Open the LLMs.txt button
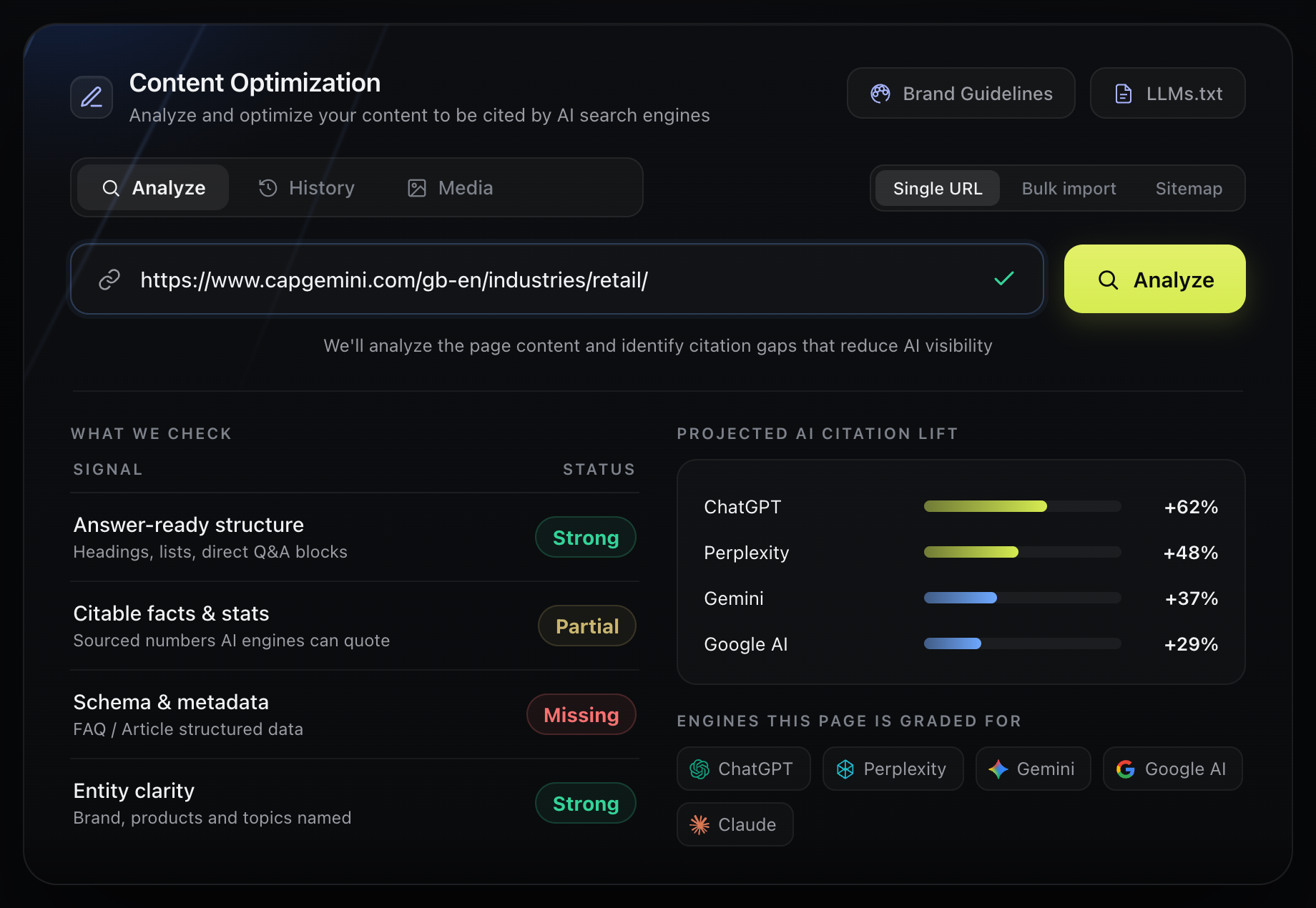 click(x=1168, y=93)
